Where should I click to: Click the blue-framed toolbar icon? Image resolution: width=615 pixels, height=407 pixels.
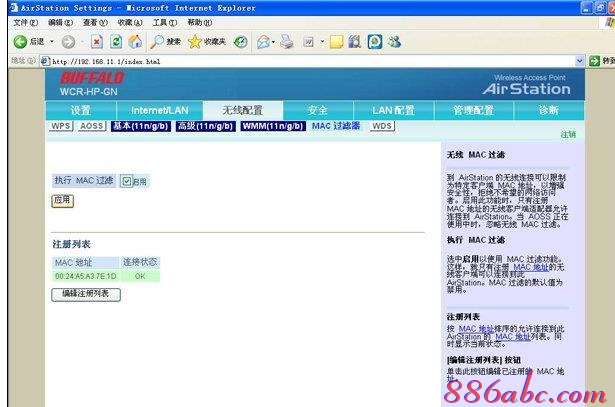pos(375,42)
